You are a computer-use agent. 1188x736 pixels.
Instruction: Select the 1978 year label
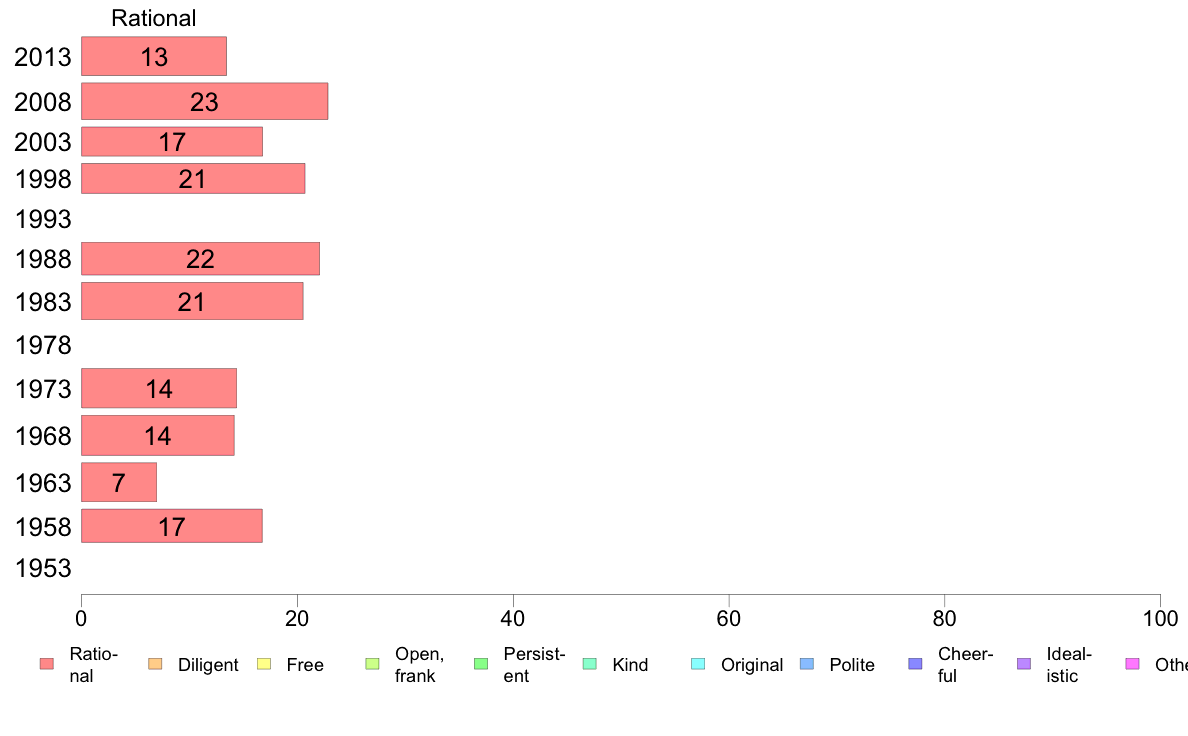pyautogui.click(x=43, y=346)
